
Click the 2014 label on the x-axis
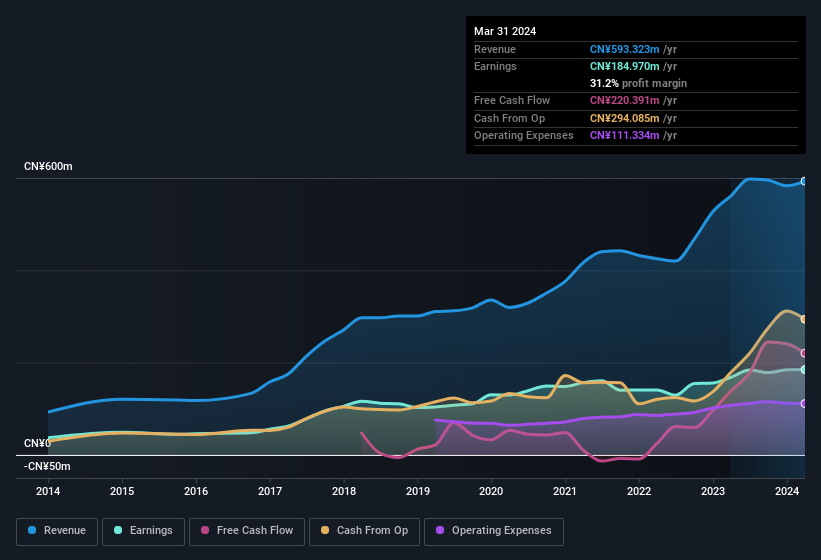(x=48, y=491)
